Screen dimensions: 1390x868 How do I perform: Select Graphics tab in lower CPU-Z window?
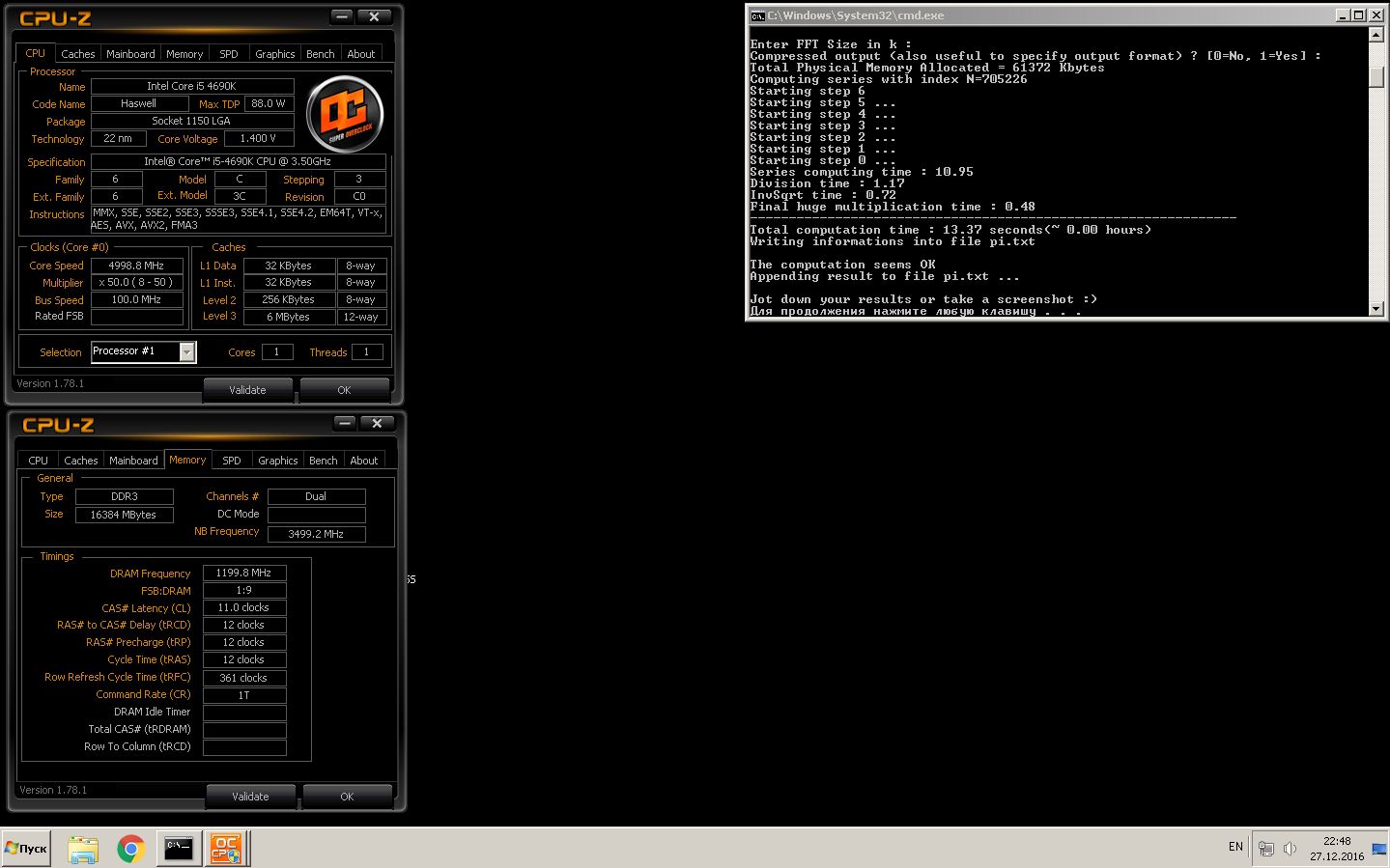click(278, 461)
